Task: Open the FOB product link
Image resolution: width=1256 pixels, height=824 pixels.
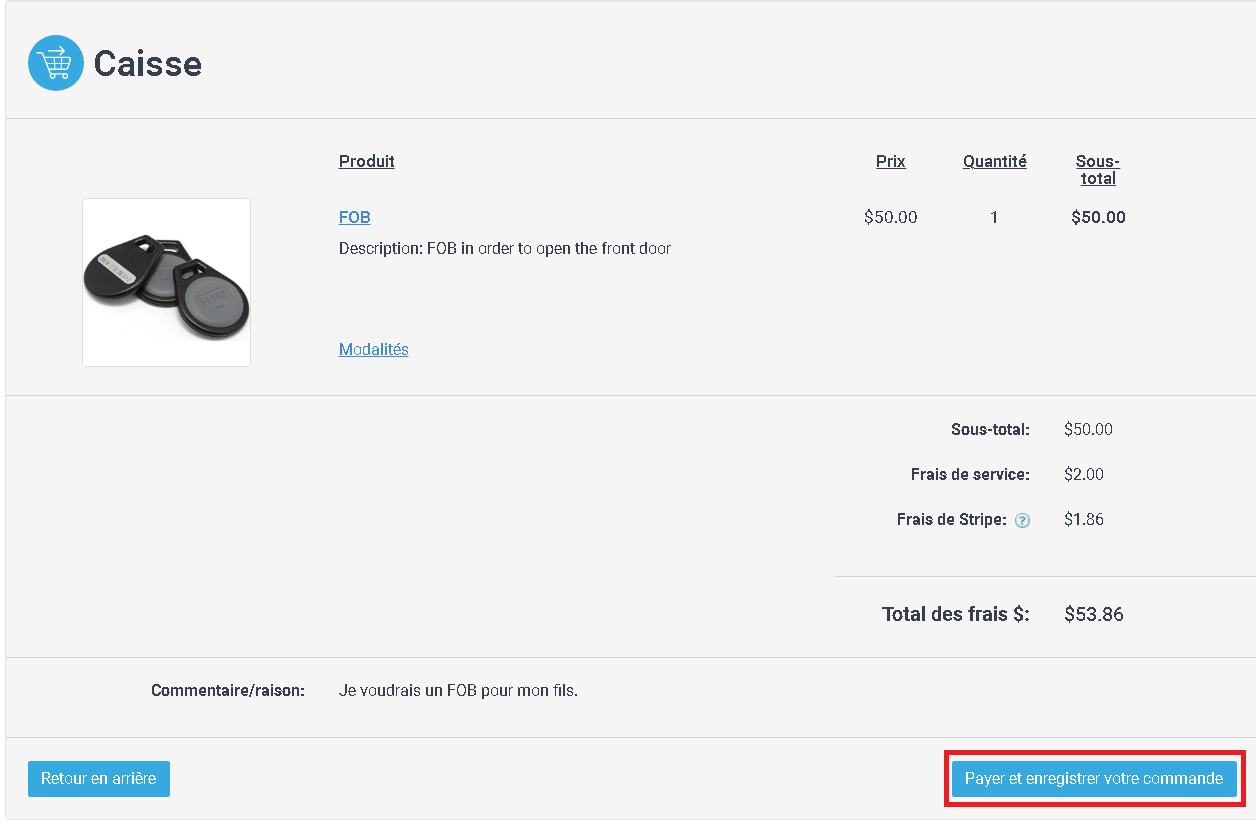Action: 355,217
